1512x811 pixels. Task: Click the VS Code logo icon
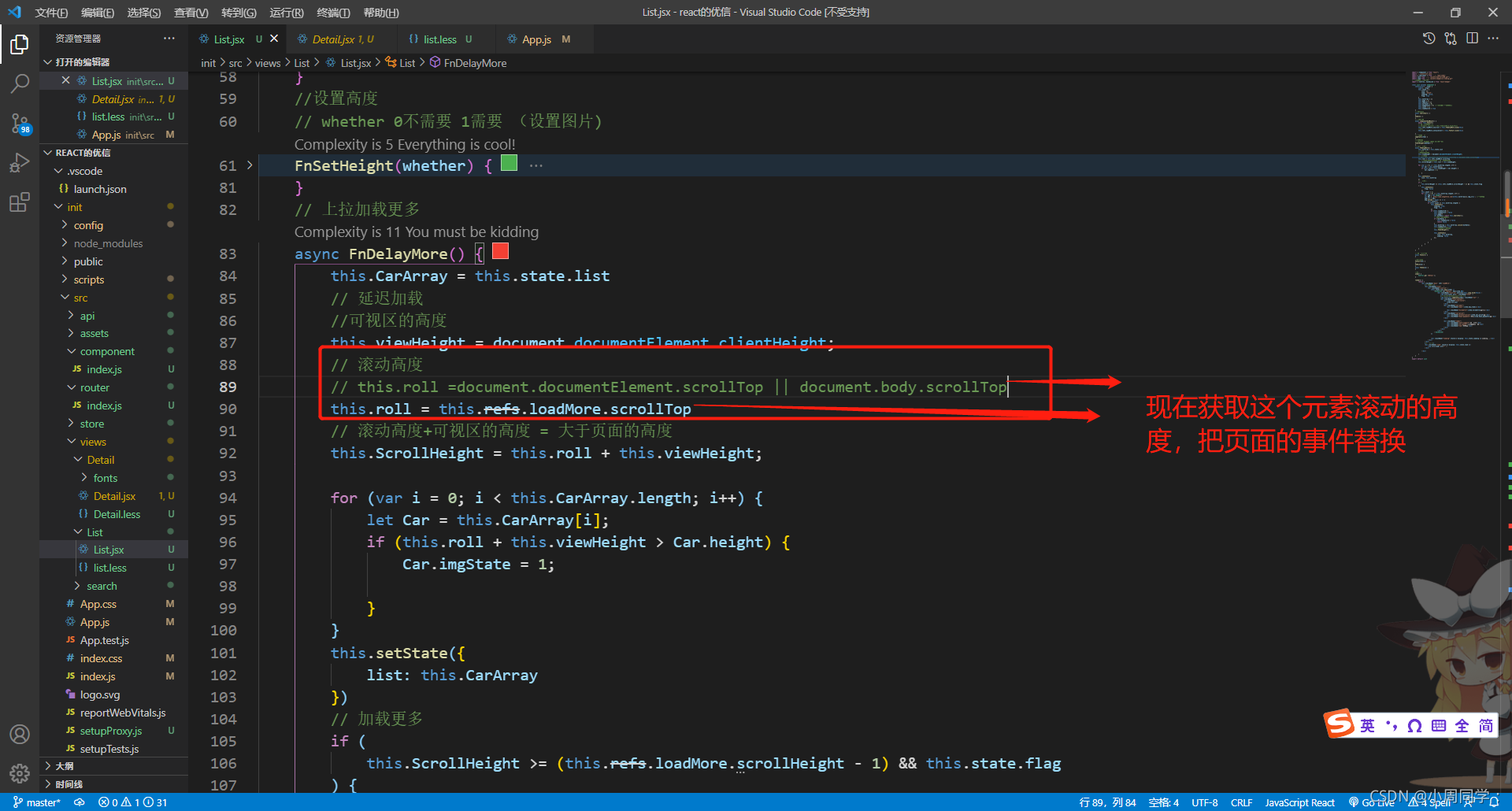point(14,12)
